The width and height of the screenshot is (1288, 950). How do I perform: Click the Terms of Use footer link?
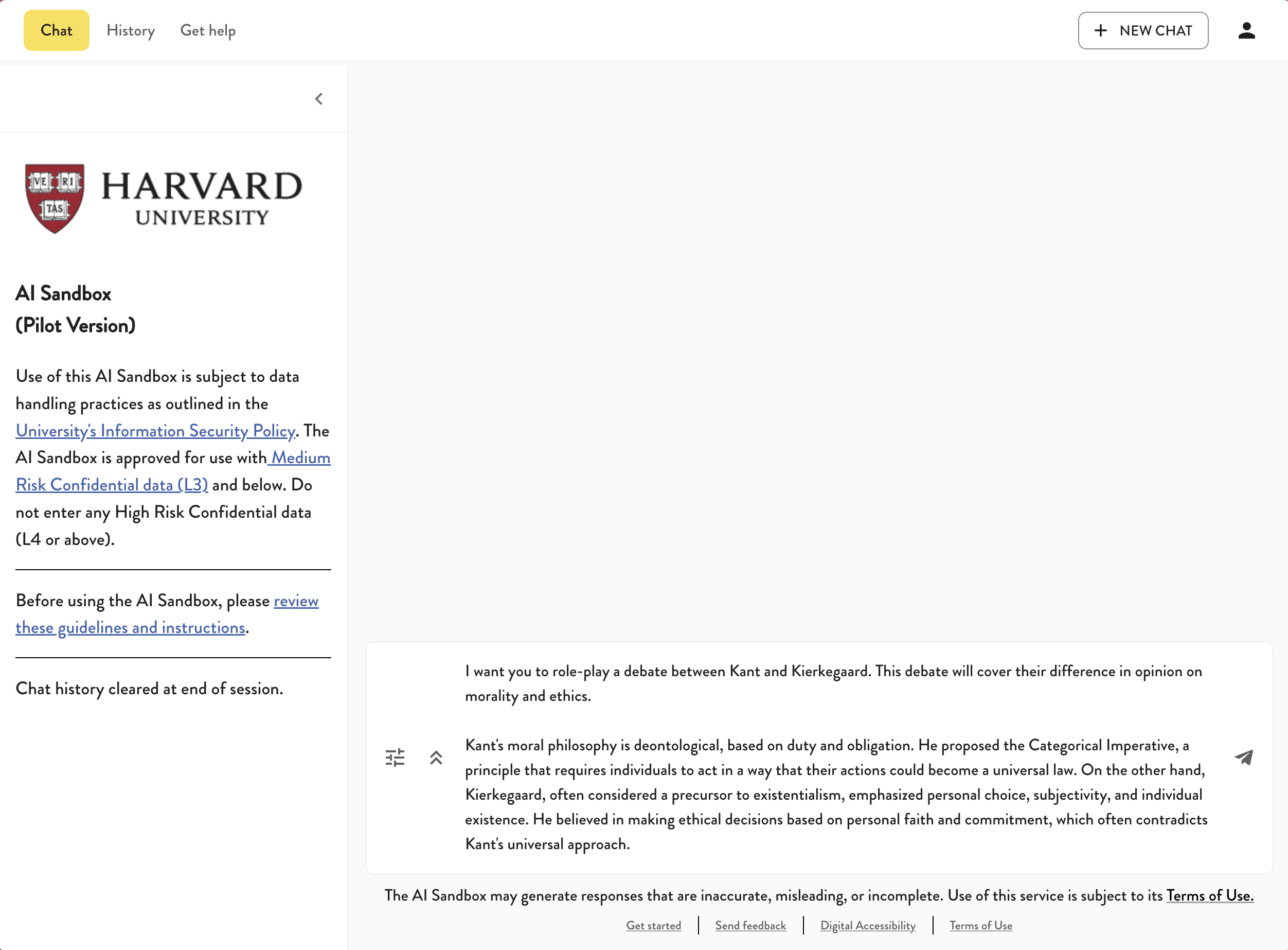tap(980, 925)
